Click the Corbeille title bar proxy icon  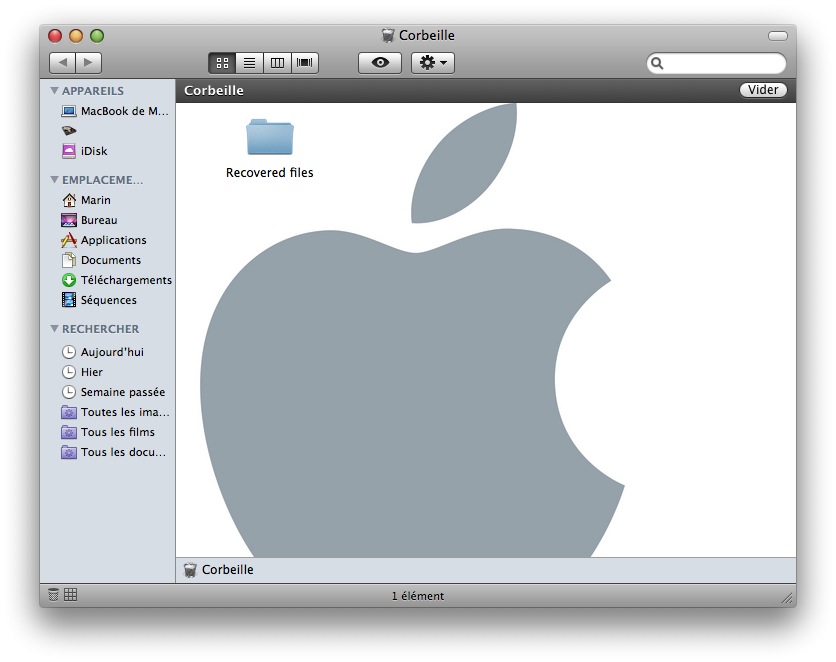coord(388,36)
